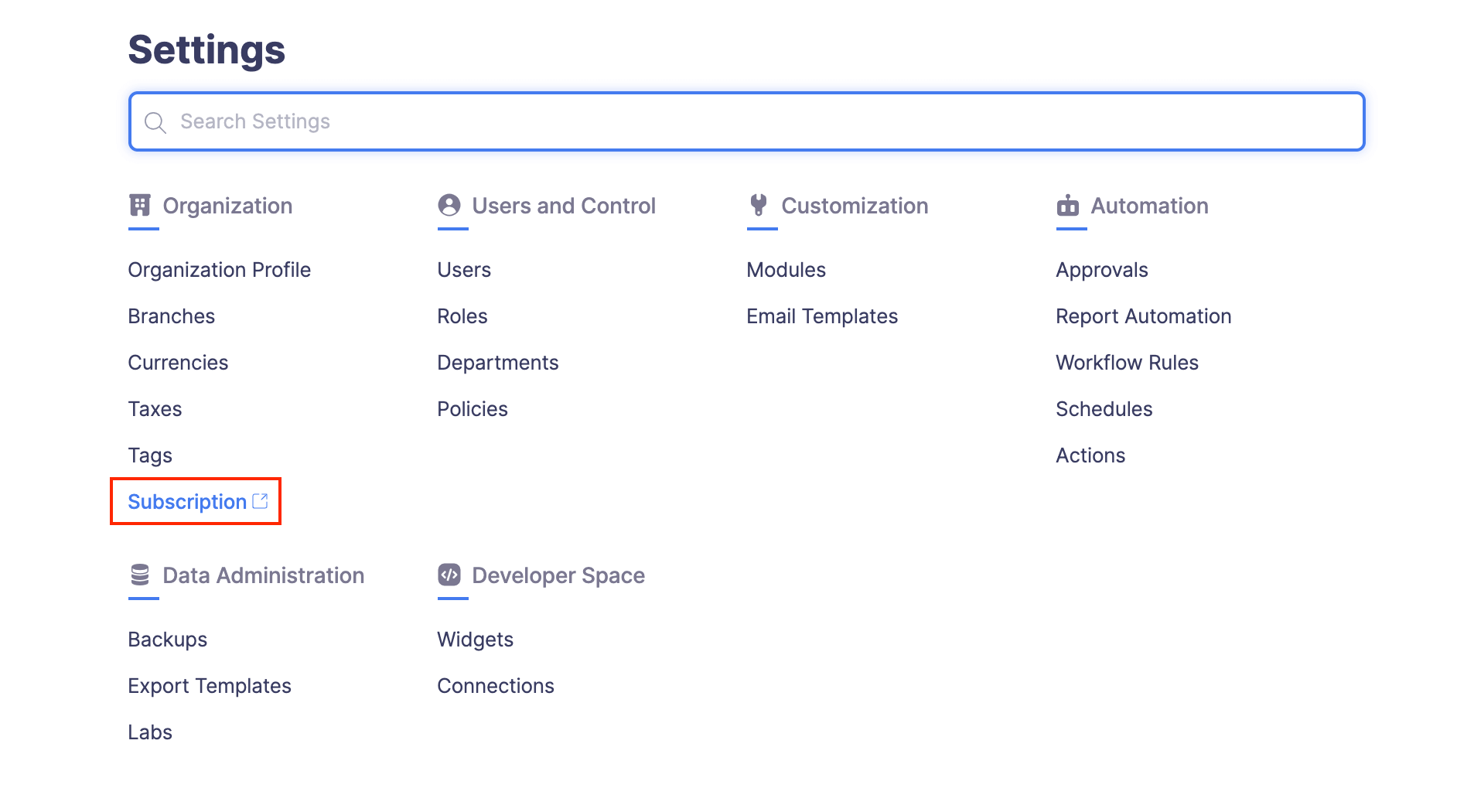The image size is (1474, 812).
Task: Open Departments settings
Action: (497, 363)
